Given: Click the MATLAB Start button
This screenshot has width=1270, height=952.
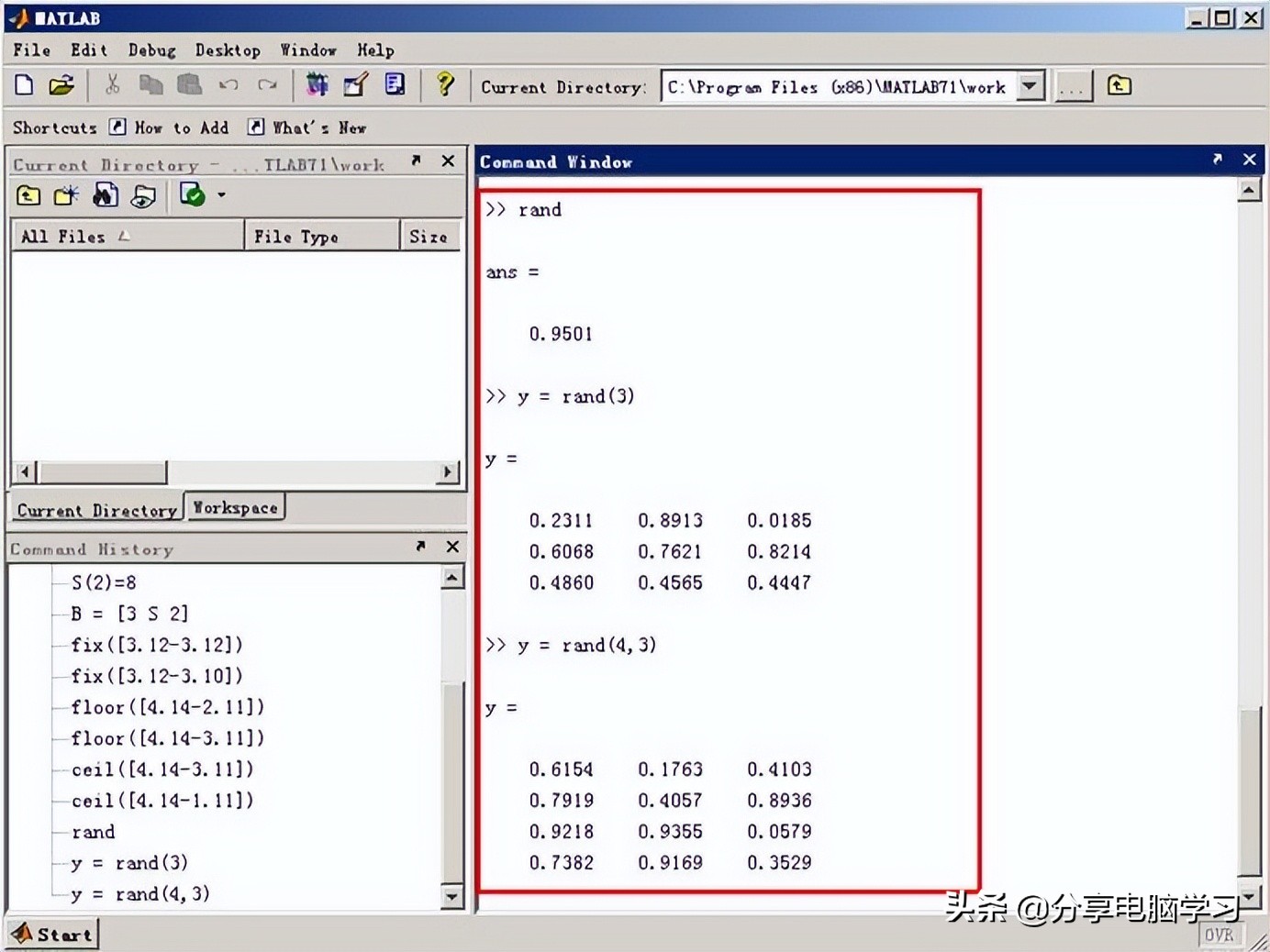Looking at the screenshot, I should [x=53, y=935].
